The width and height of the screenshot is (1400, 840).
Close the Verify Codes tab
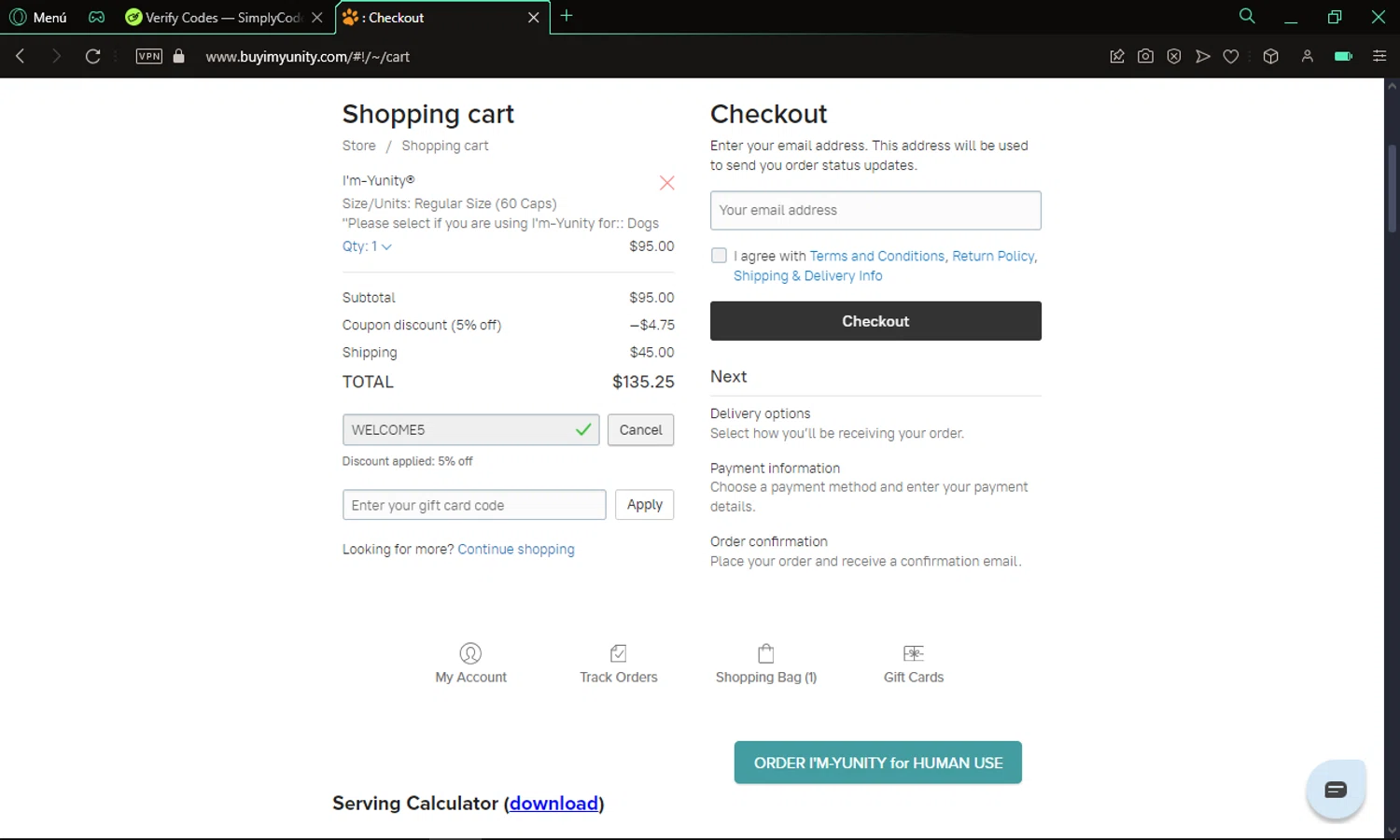point(317,18)
